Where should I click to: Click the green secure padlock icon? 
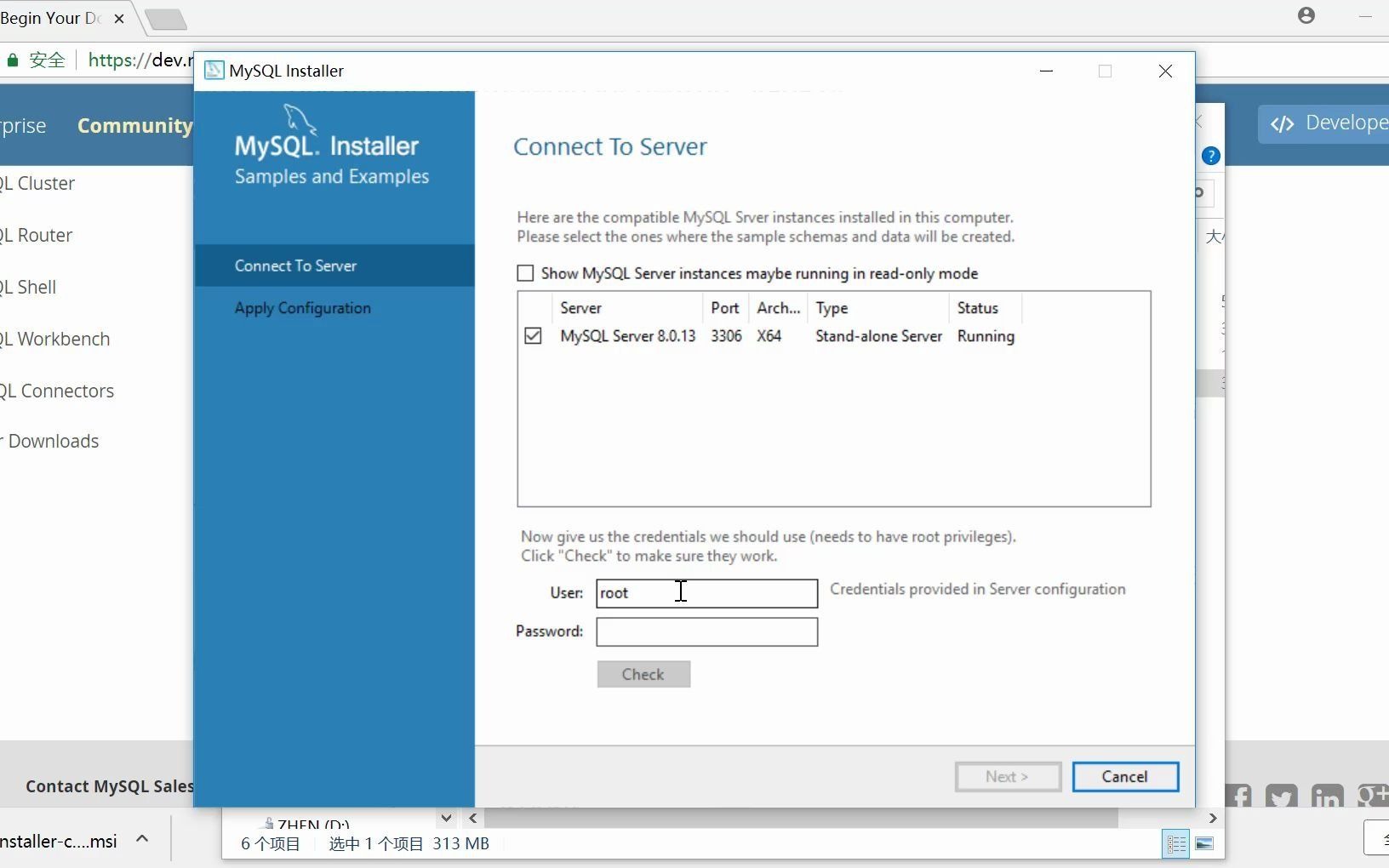pyautogui.click(x=13, y=60)
